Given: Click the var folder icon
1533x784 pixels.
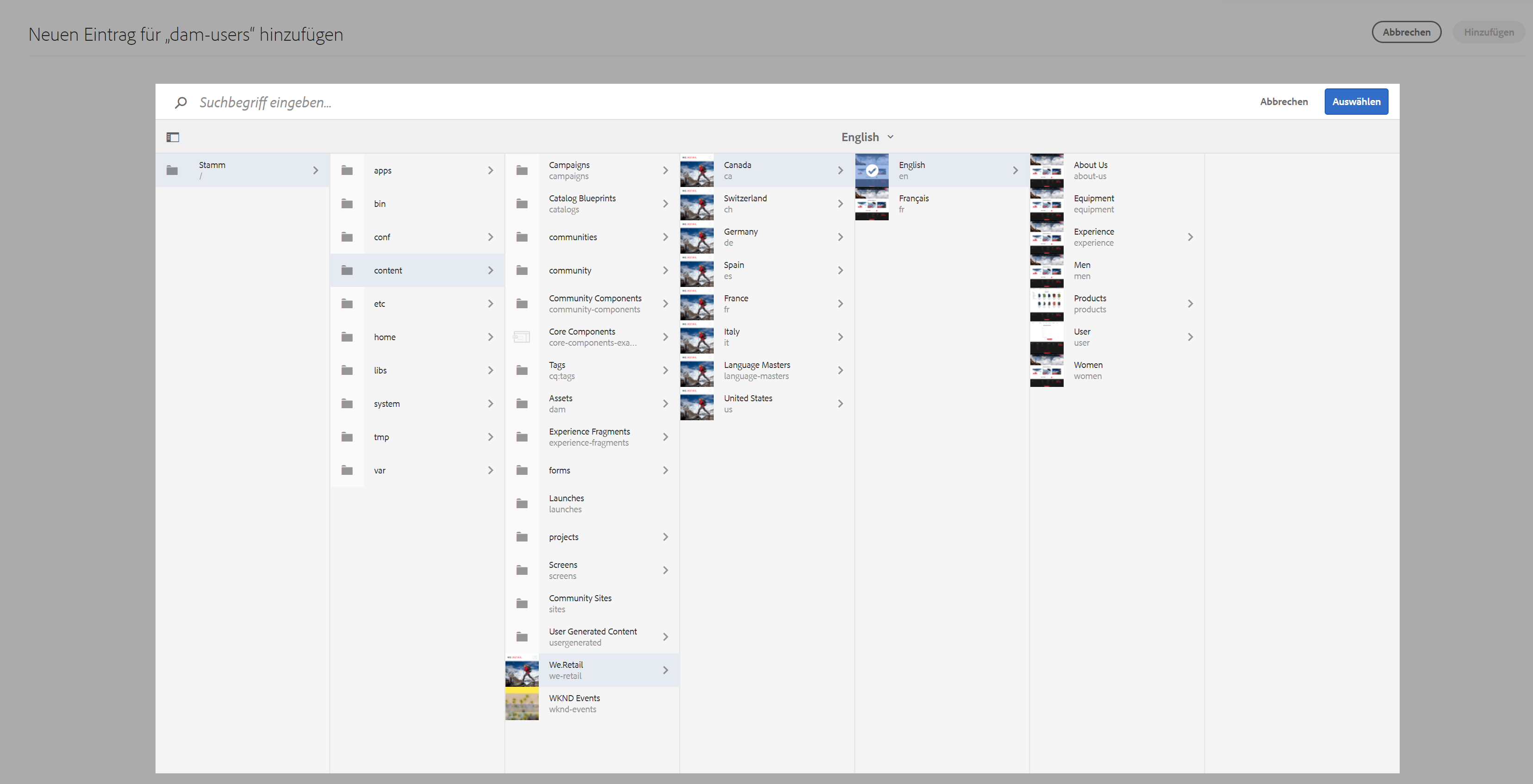Looking at the screenshot, I should coord(347,471).
